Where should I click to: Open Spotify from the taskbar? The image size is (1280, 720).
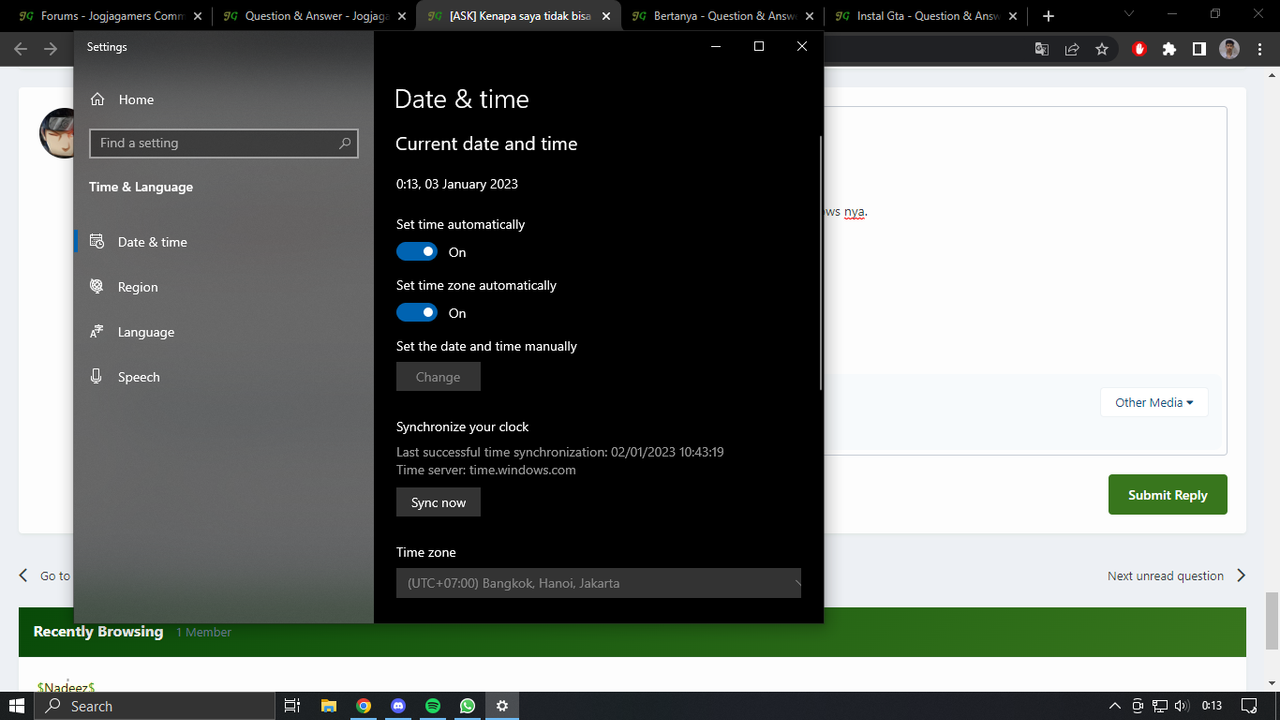pyautogui.click(x=433, y=706)
